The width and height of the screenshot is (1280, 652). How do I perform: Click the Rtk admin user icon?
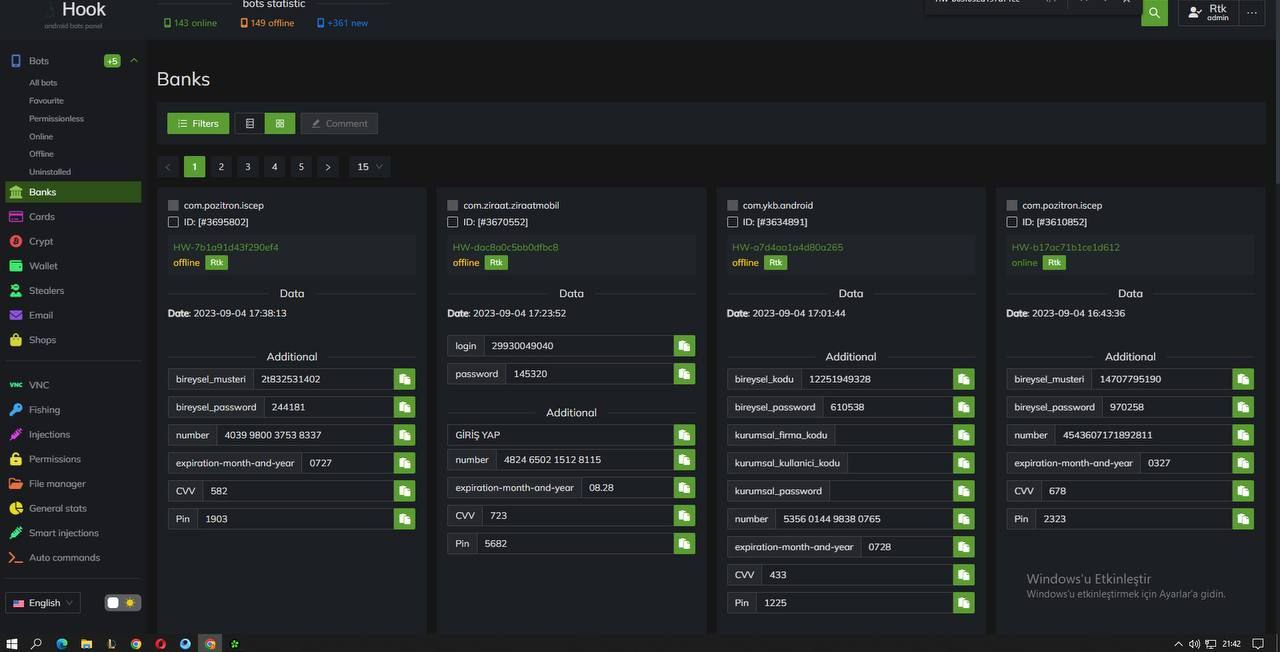1195,13
